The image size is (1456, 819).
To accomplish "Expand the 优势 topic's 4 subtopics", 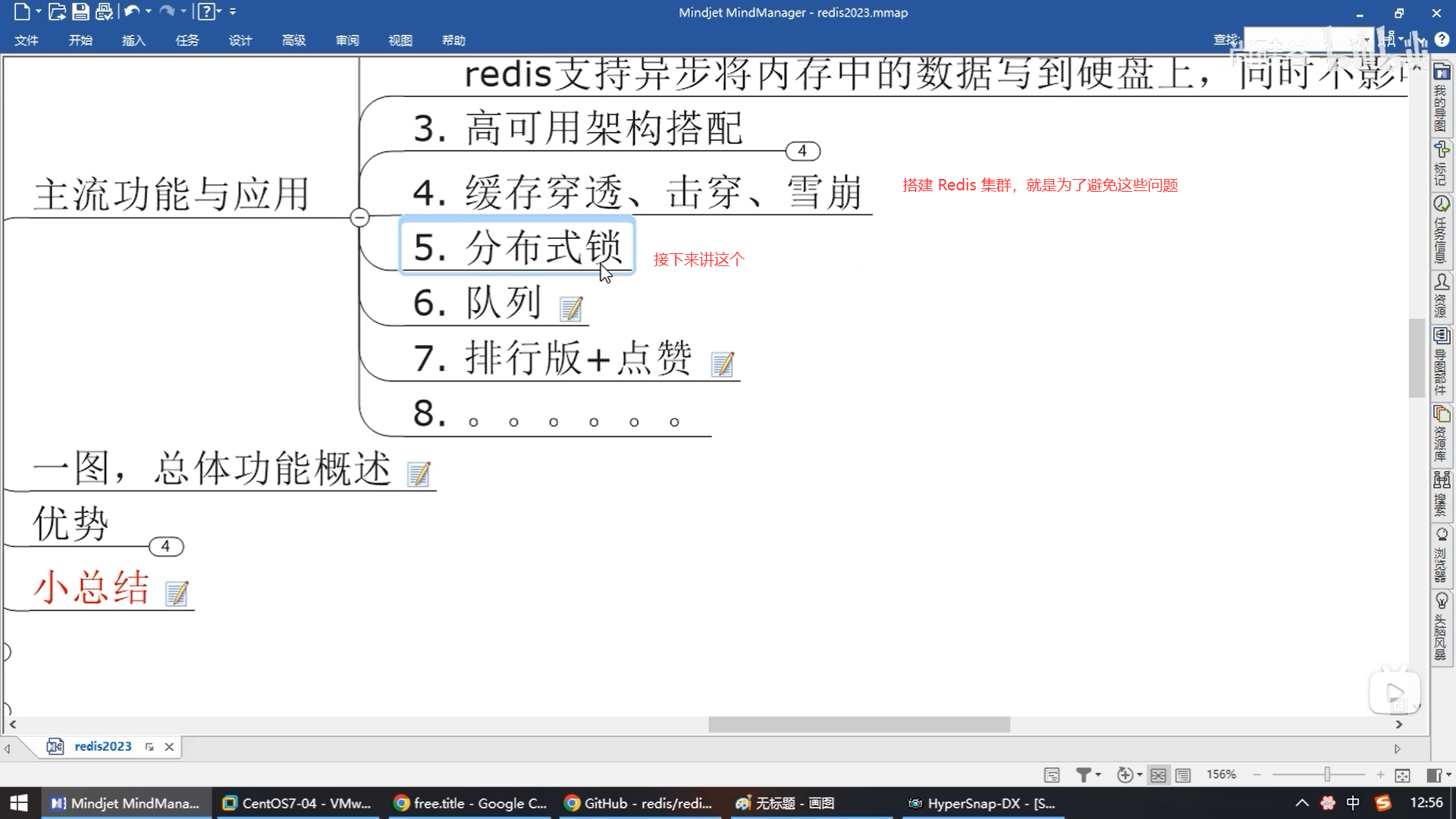I will [165, 546].
